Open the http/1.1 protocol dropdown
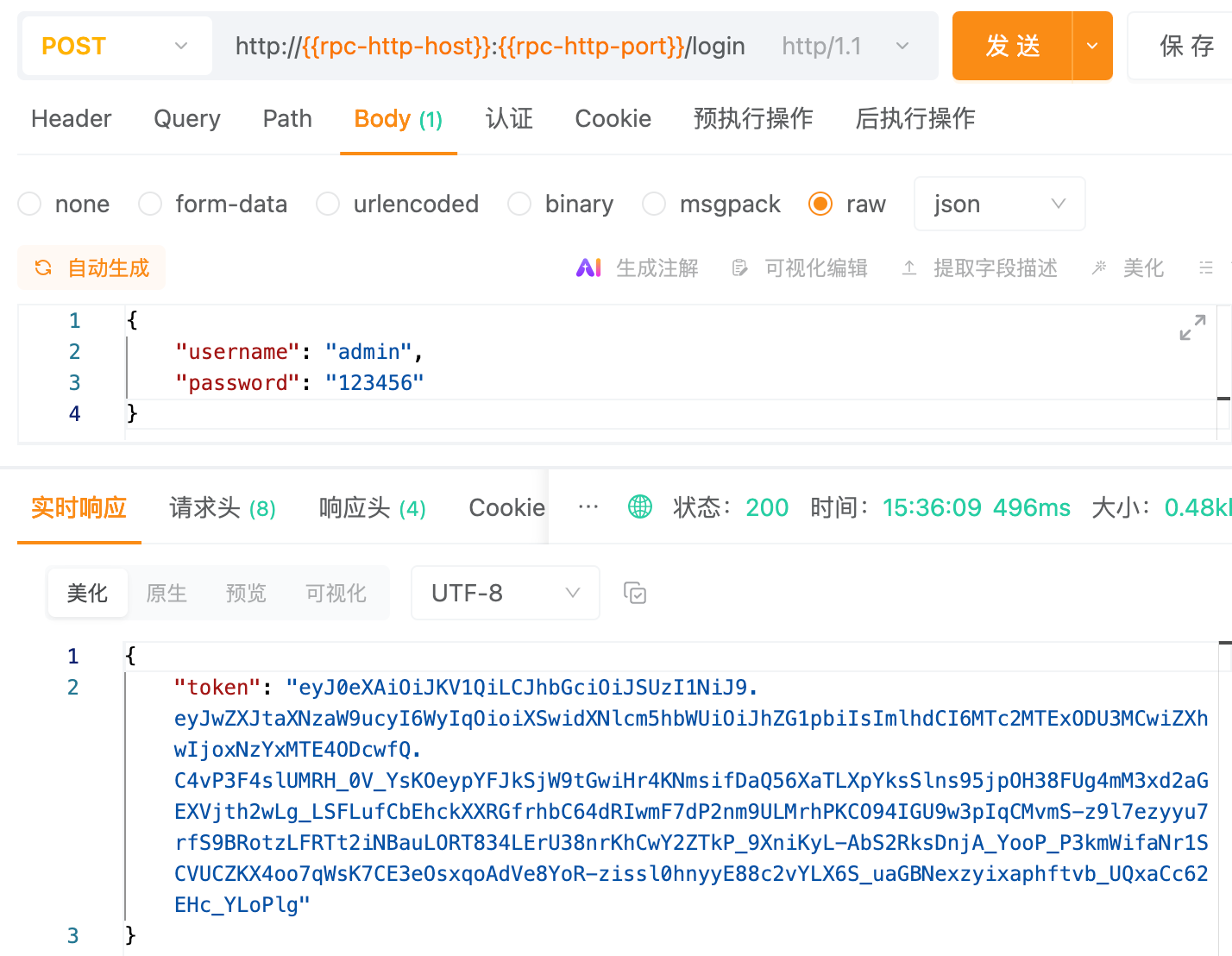This screenshot has width=1232, height=956. click(845, 46)
